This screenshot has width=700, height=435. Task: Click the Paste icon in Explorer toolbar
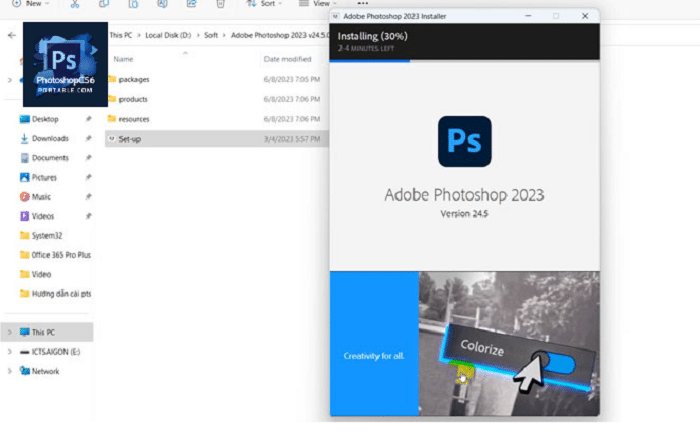point(133,4)
